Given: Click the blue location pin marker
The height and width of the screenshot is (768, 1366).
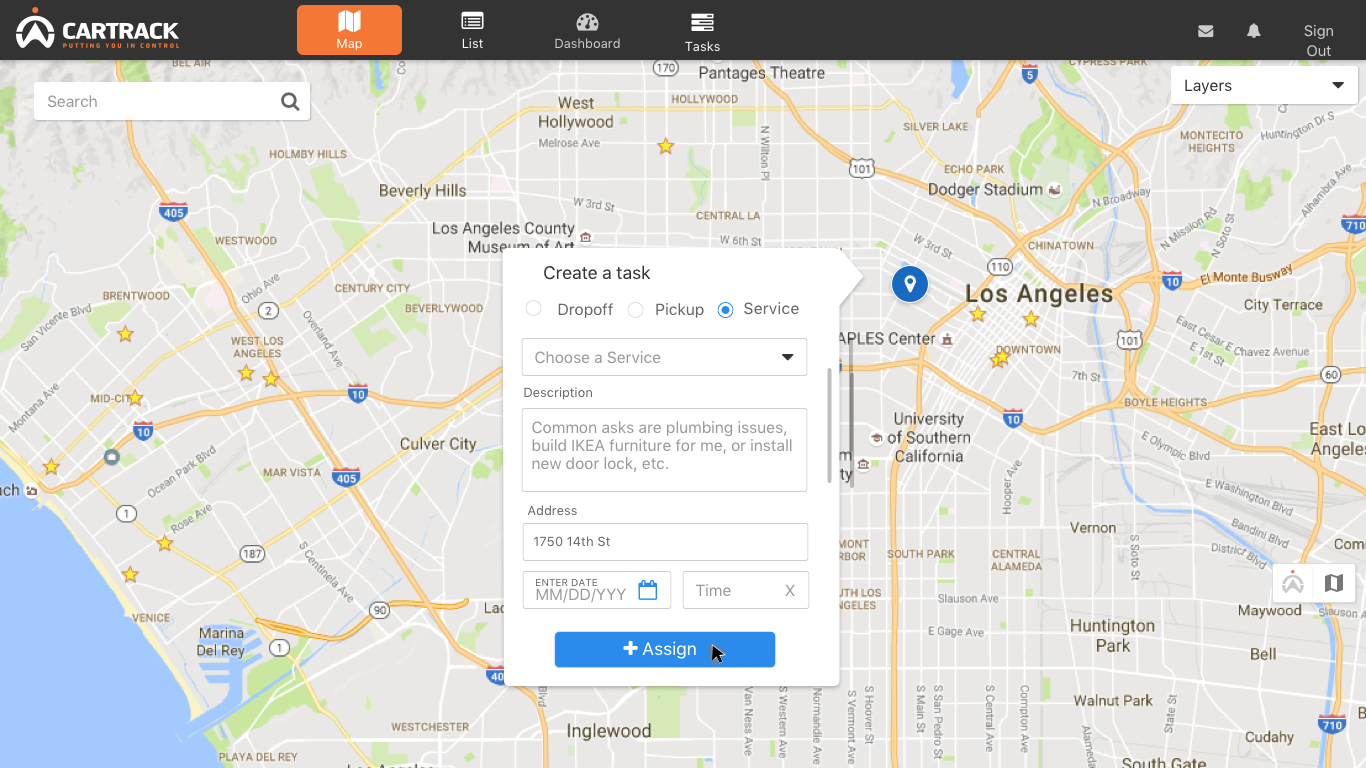Looking at the screenshot, I should point(910,284).
